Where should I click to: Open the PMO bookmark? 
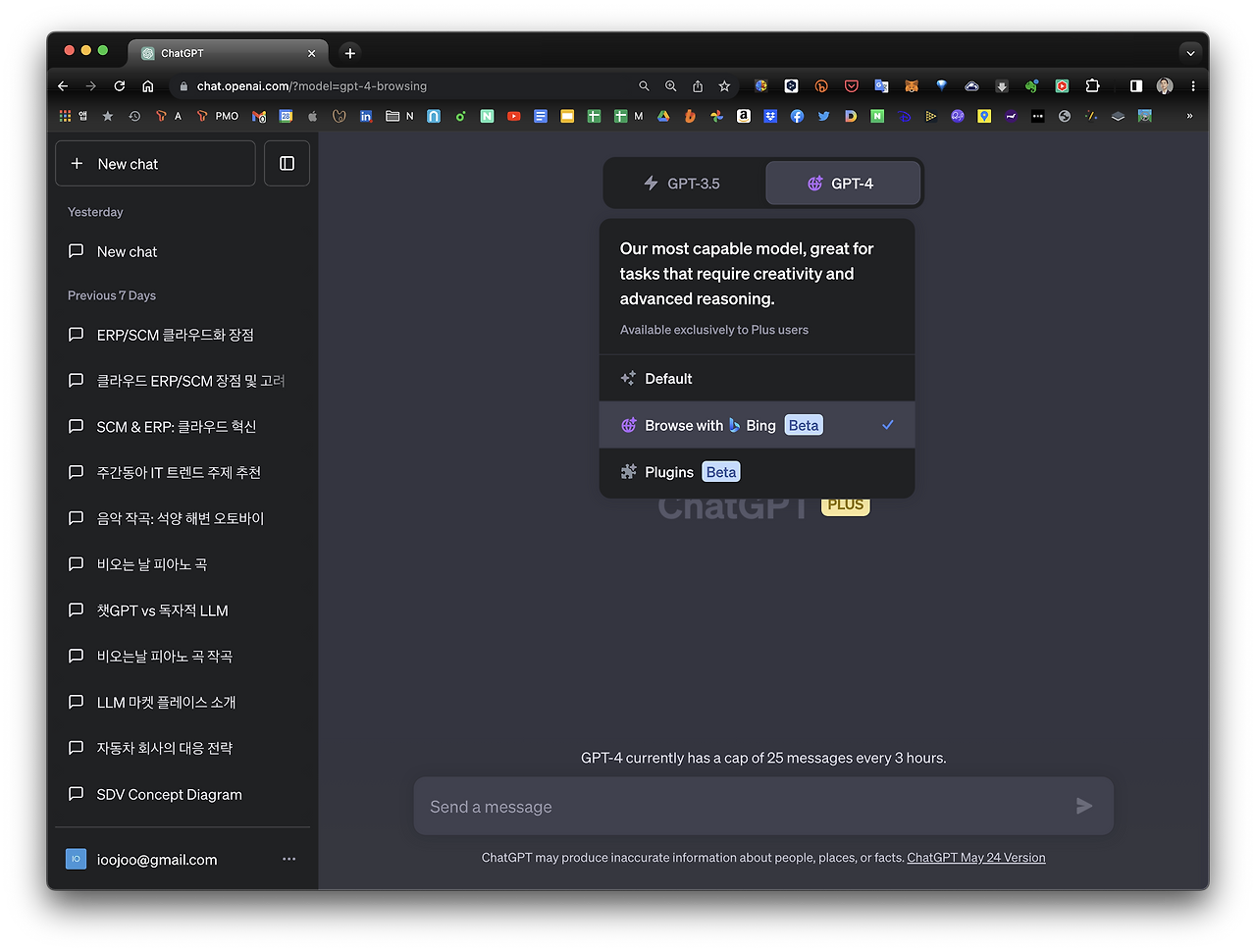click(x=218, y=116)
